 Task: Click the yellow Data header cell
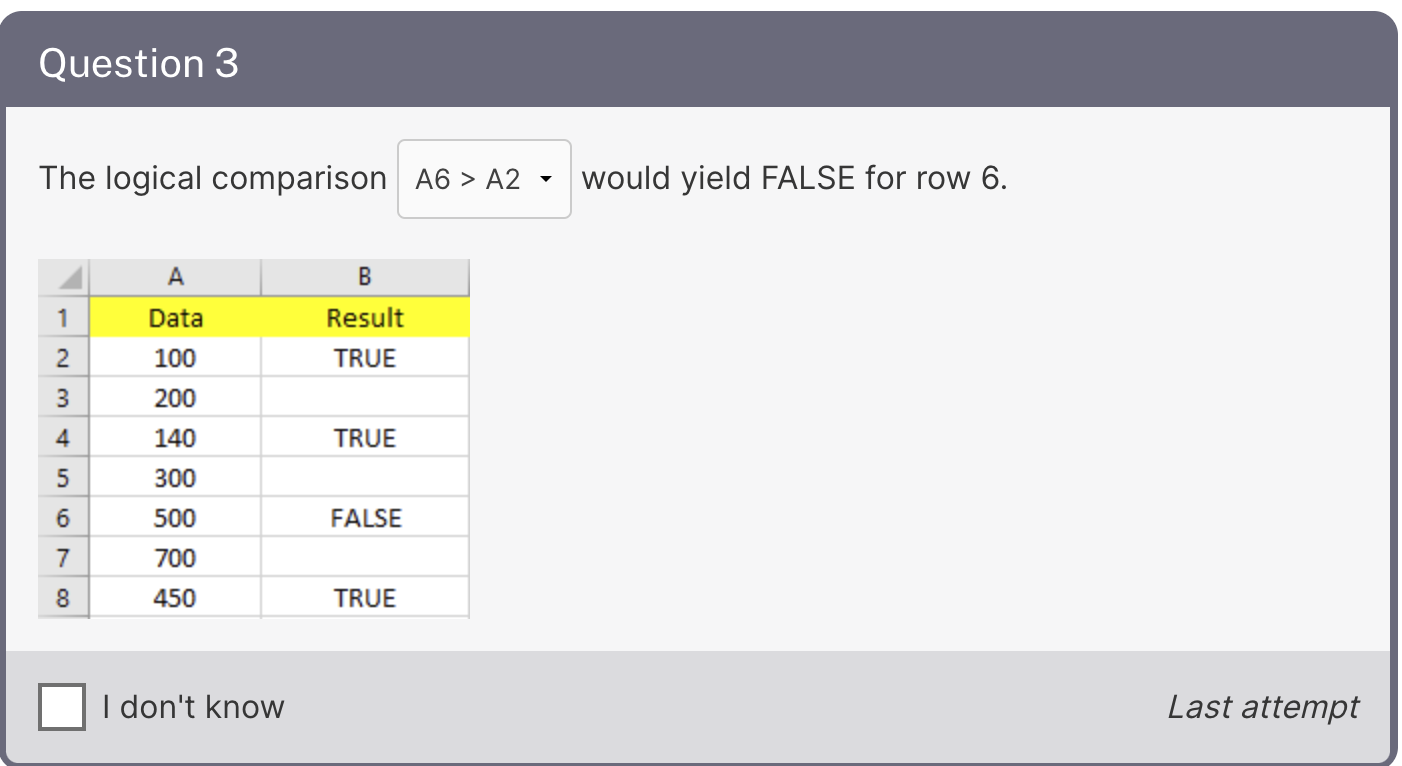tap(174, 317)
